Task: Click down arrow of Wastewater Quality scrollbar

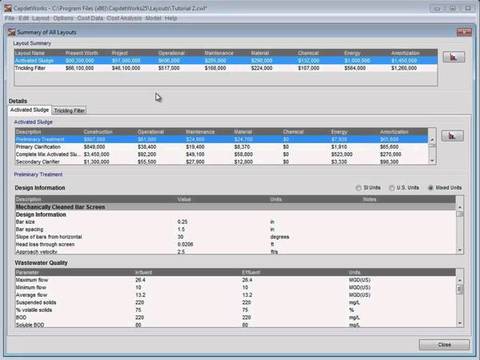Action: [460, 323]
